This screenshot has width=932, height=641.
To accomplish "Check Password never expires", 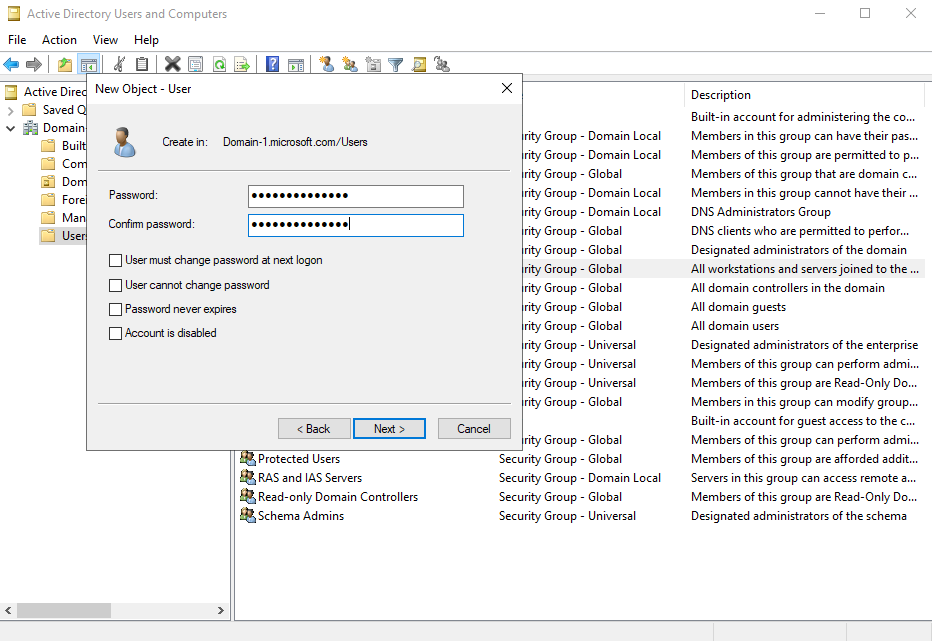I will 114,308.
